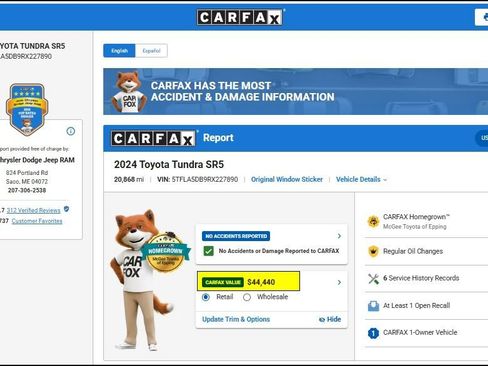Click the CARFAX logo in header
This screenshot has height=366, width=488.
tap(240, 17)
